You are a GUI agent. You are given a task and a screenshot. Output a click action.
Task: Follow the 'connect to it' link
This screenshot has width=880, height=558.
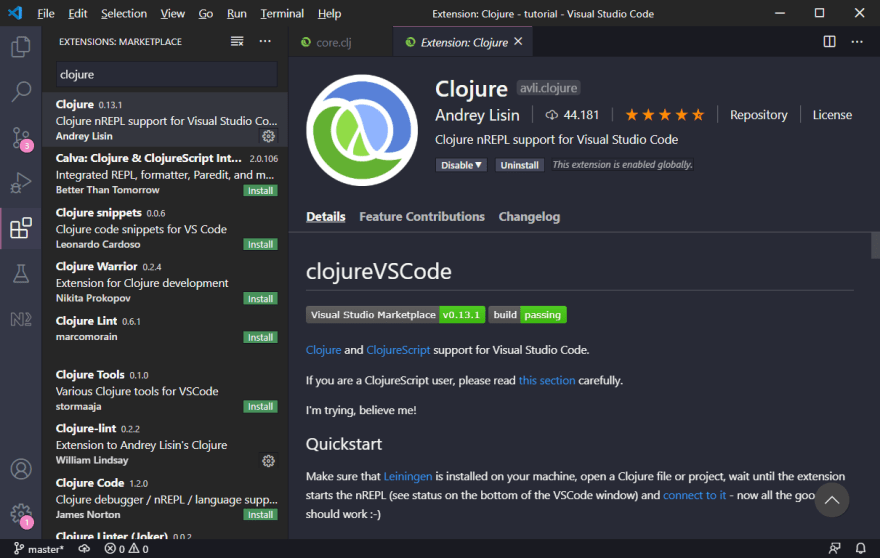click(x=694, y=495)
